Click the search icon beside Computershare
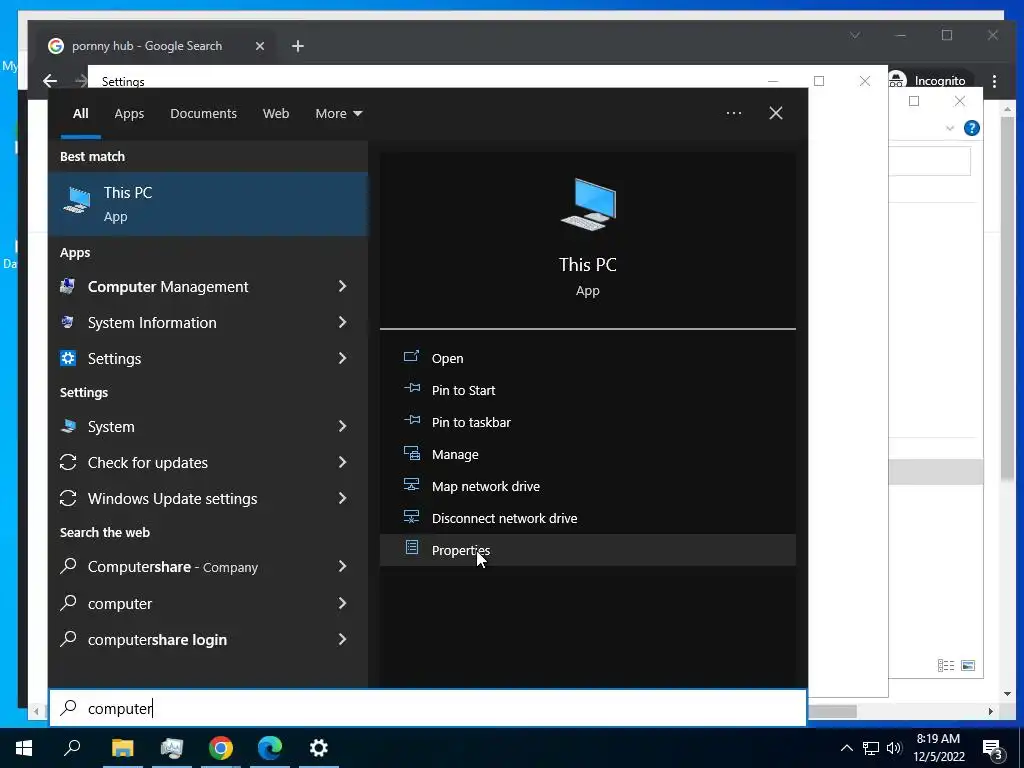The width and height of the screenshot is (1024, 768). point(68,566)
